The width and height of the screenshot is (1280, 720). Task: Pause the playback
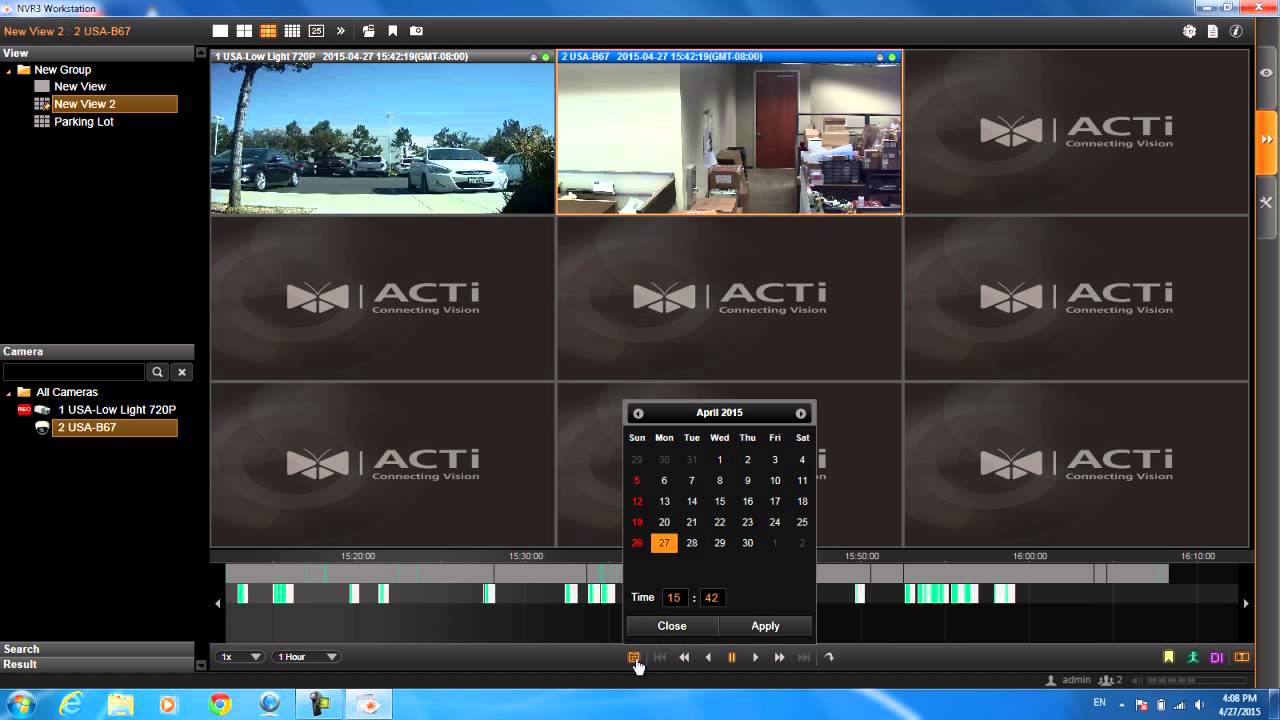tap(732, 657)
